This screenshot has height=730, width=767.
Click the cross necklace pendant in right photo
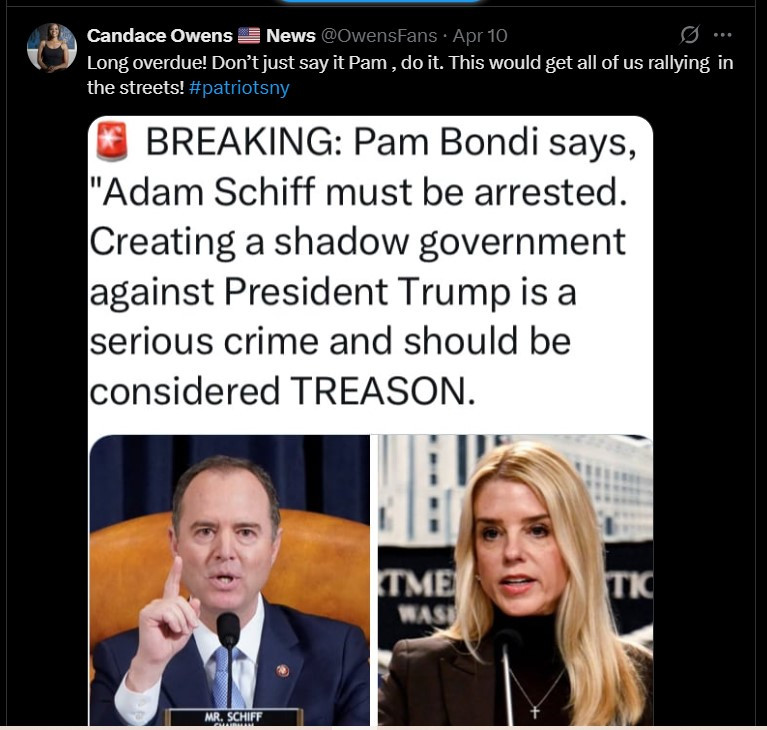click(x=535, y=711)
